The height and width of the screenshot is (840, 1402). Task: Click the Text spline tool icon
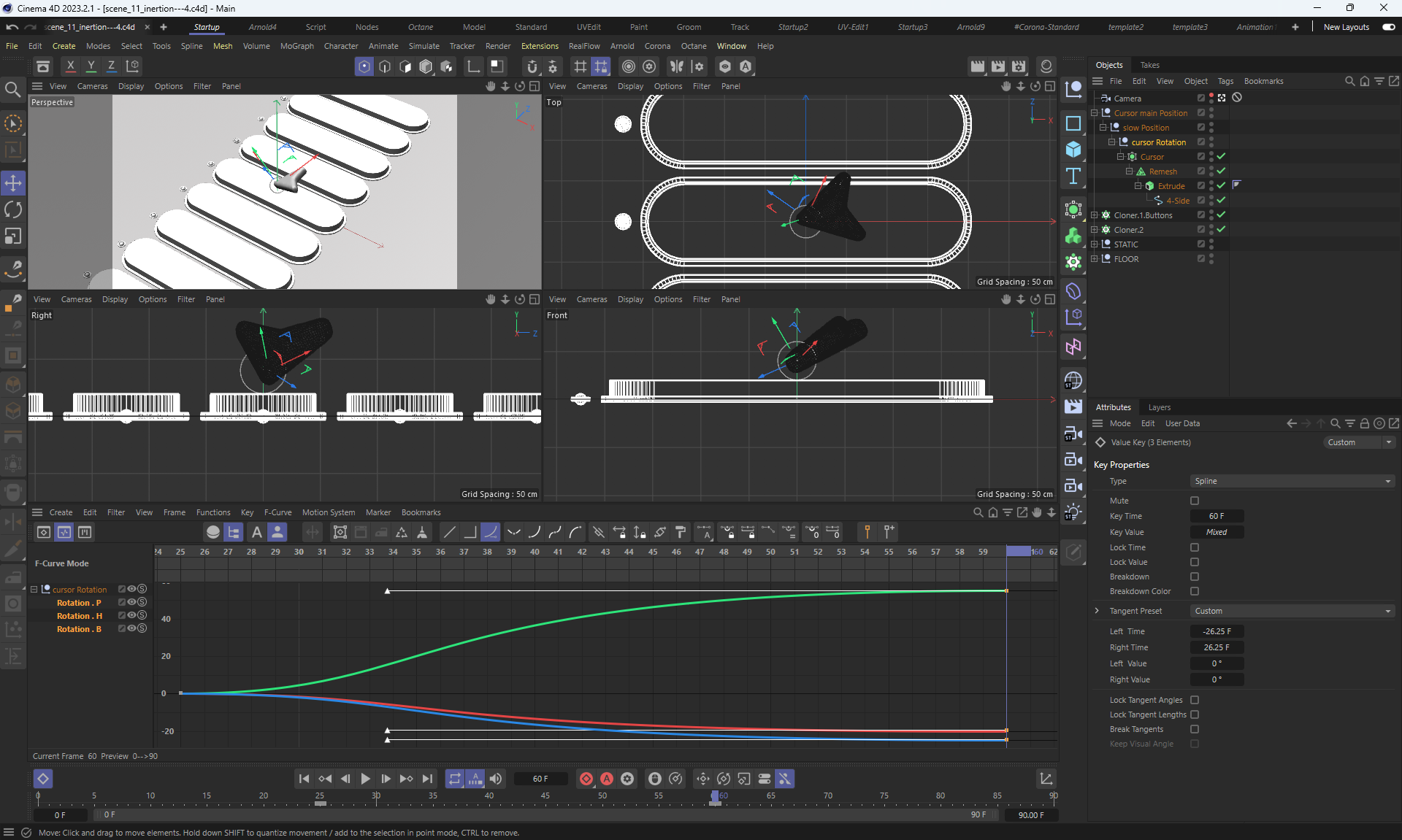coord(1073,176)
